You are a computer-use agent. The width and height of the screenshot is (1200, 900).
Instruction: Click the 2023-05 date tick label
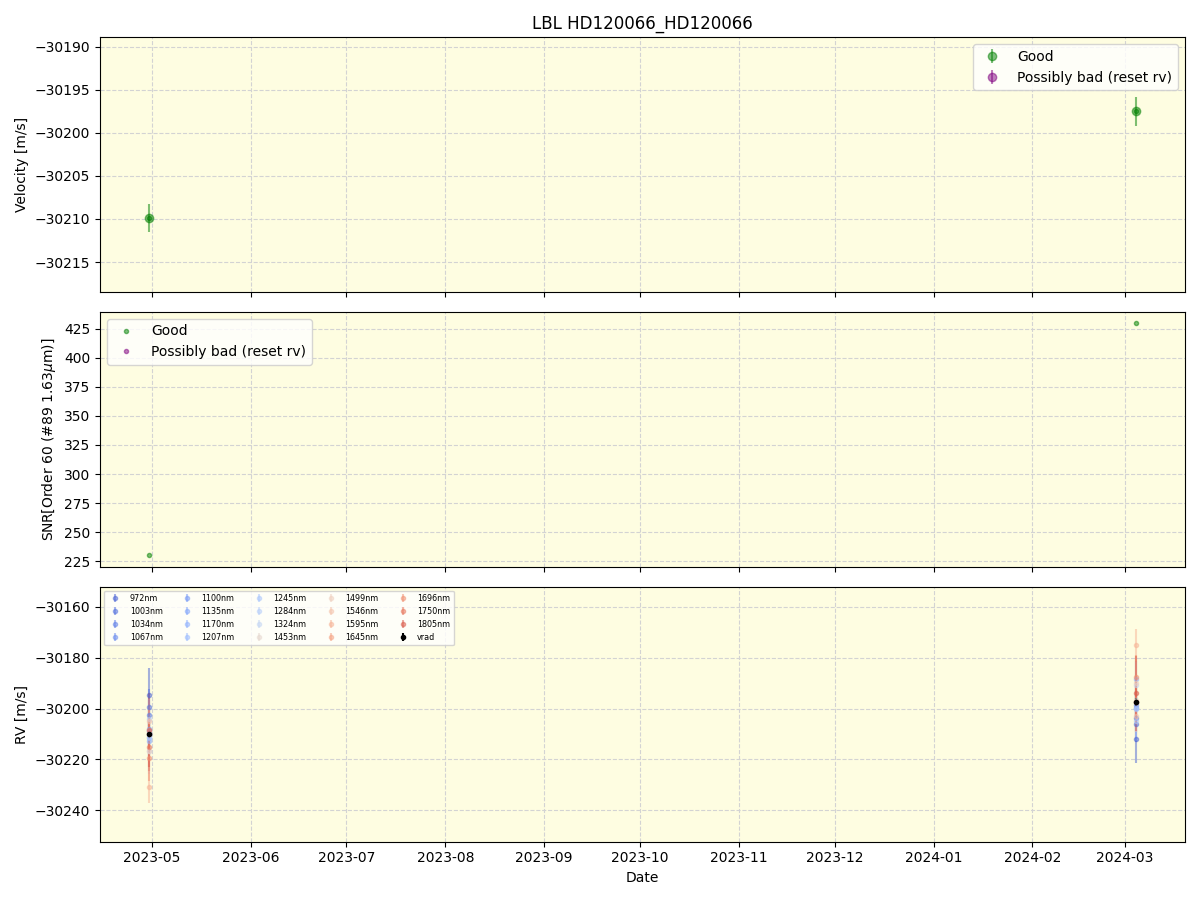point(152,857)
